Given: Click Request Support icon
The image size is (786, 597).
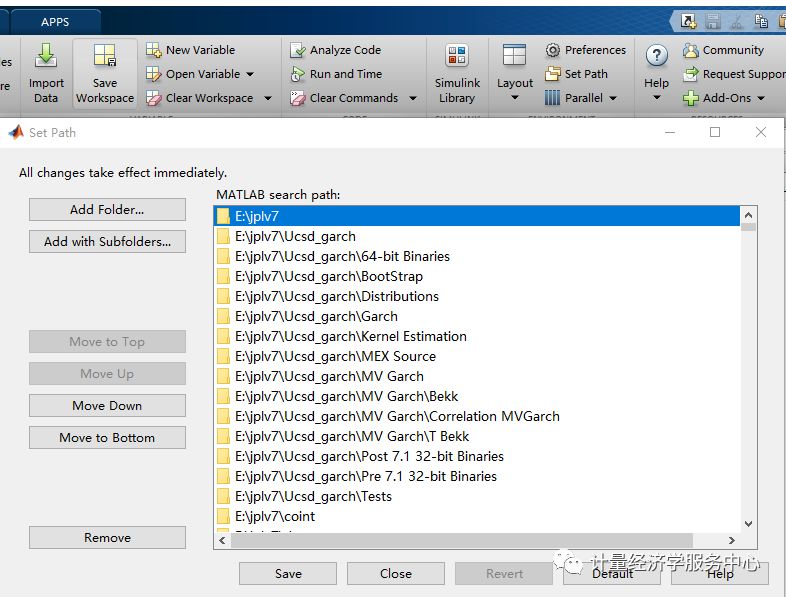Looking at the screenshot, I should tap(690, 74).
